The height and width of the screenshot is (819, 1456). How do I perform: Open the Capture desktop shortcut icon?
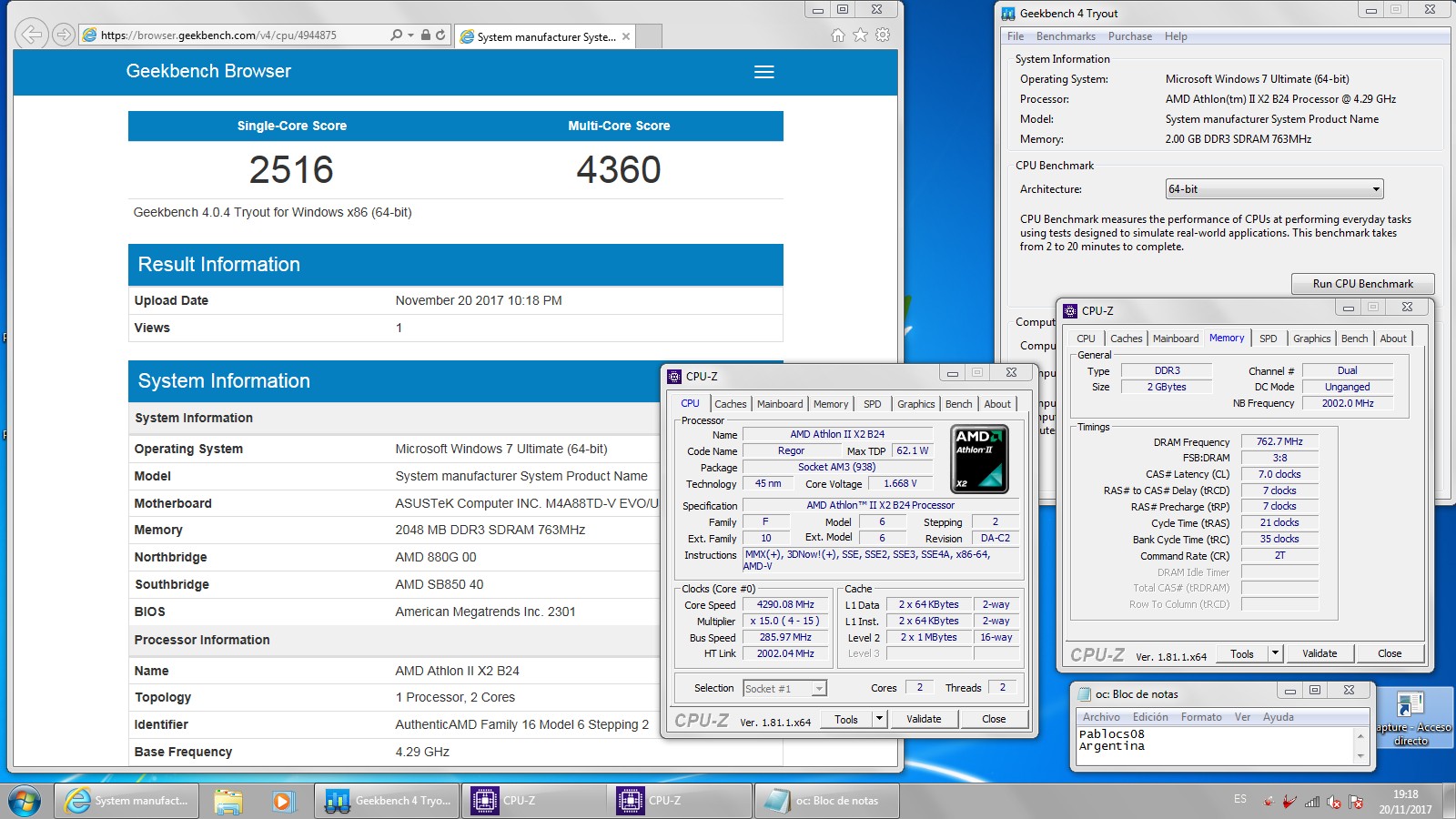pos(1411,717)
